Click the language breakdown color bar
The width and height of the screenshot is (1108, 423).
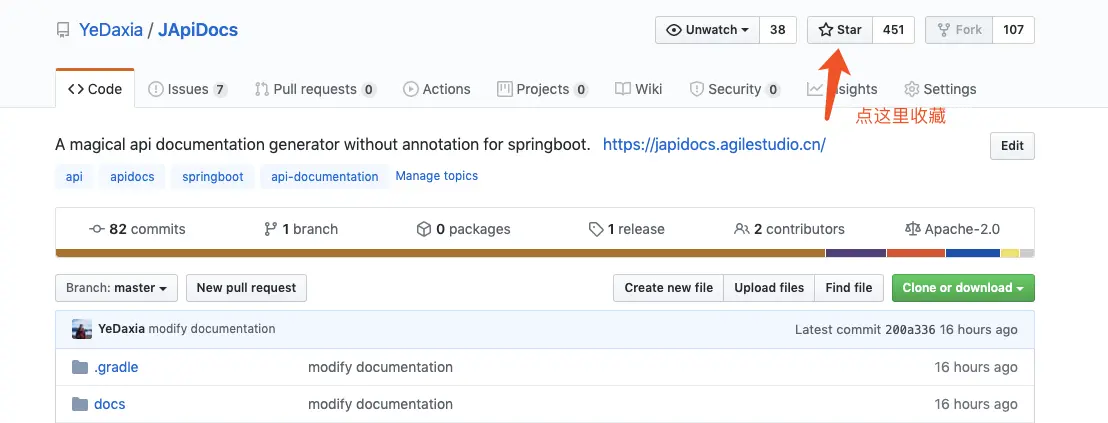click(x=545, y=253)
